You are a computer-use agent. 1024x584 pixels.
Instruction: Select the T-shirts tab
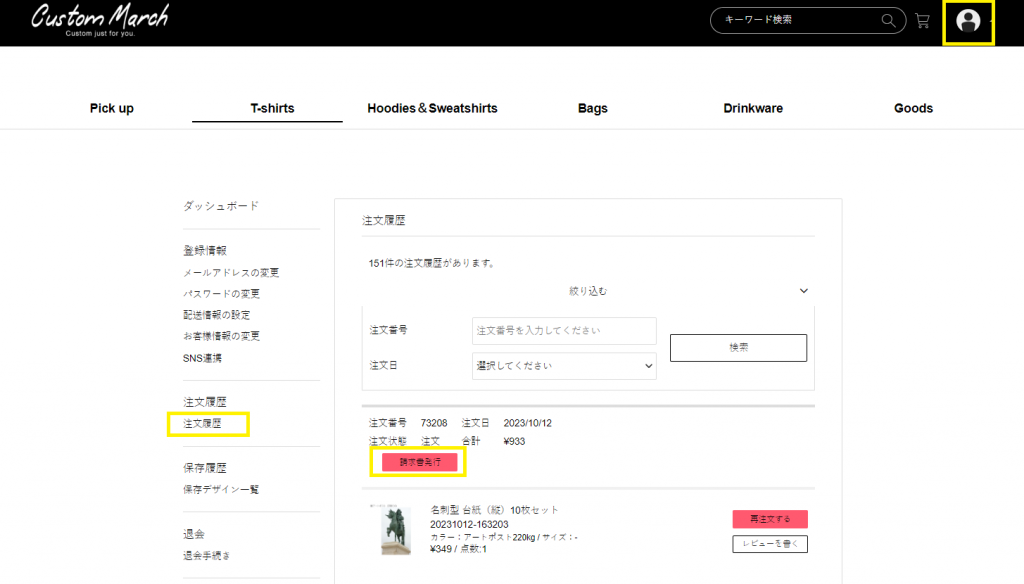click(272, 108)
